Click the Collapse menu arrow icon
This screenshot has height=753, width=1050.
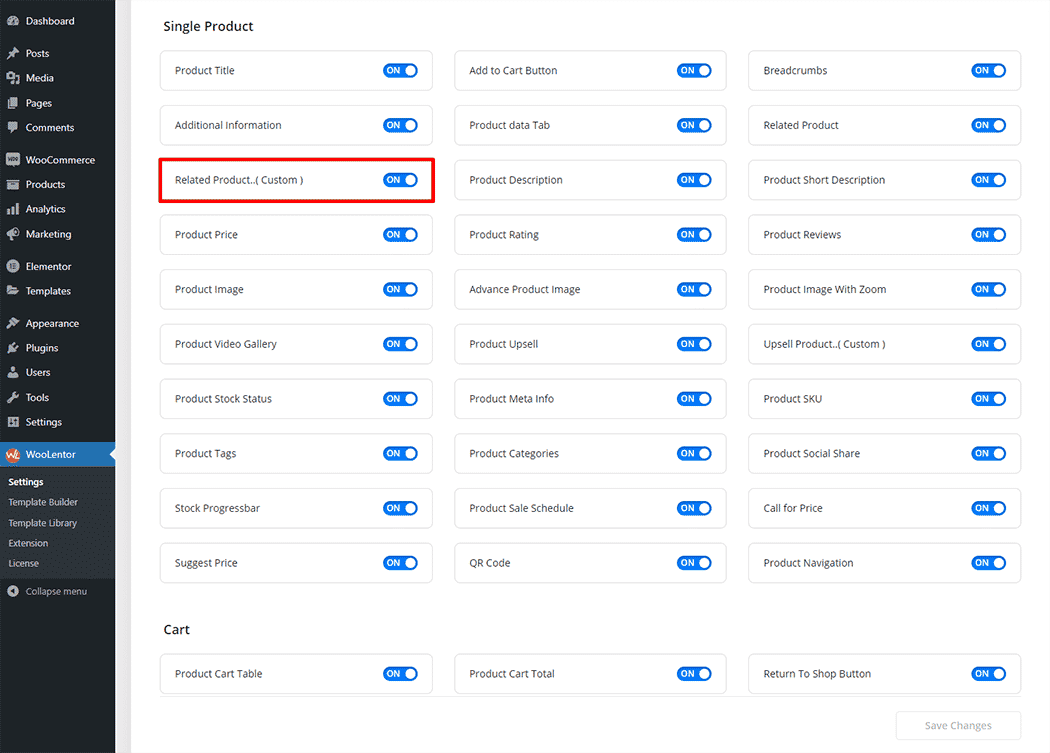point(12,591)
